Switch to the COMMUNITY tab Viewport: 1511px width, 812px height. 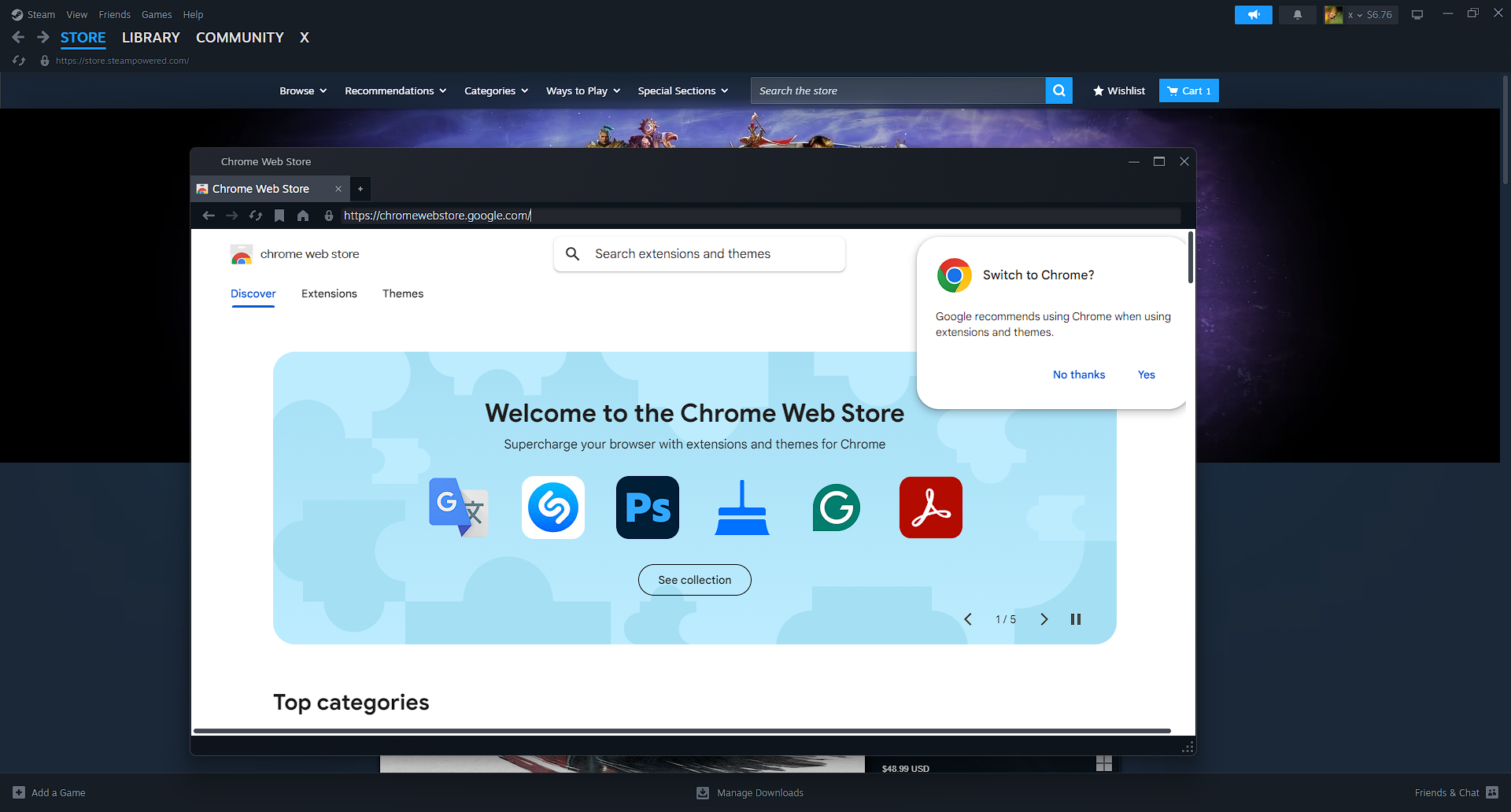tap(240, 37)
